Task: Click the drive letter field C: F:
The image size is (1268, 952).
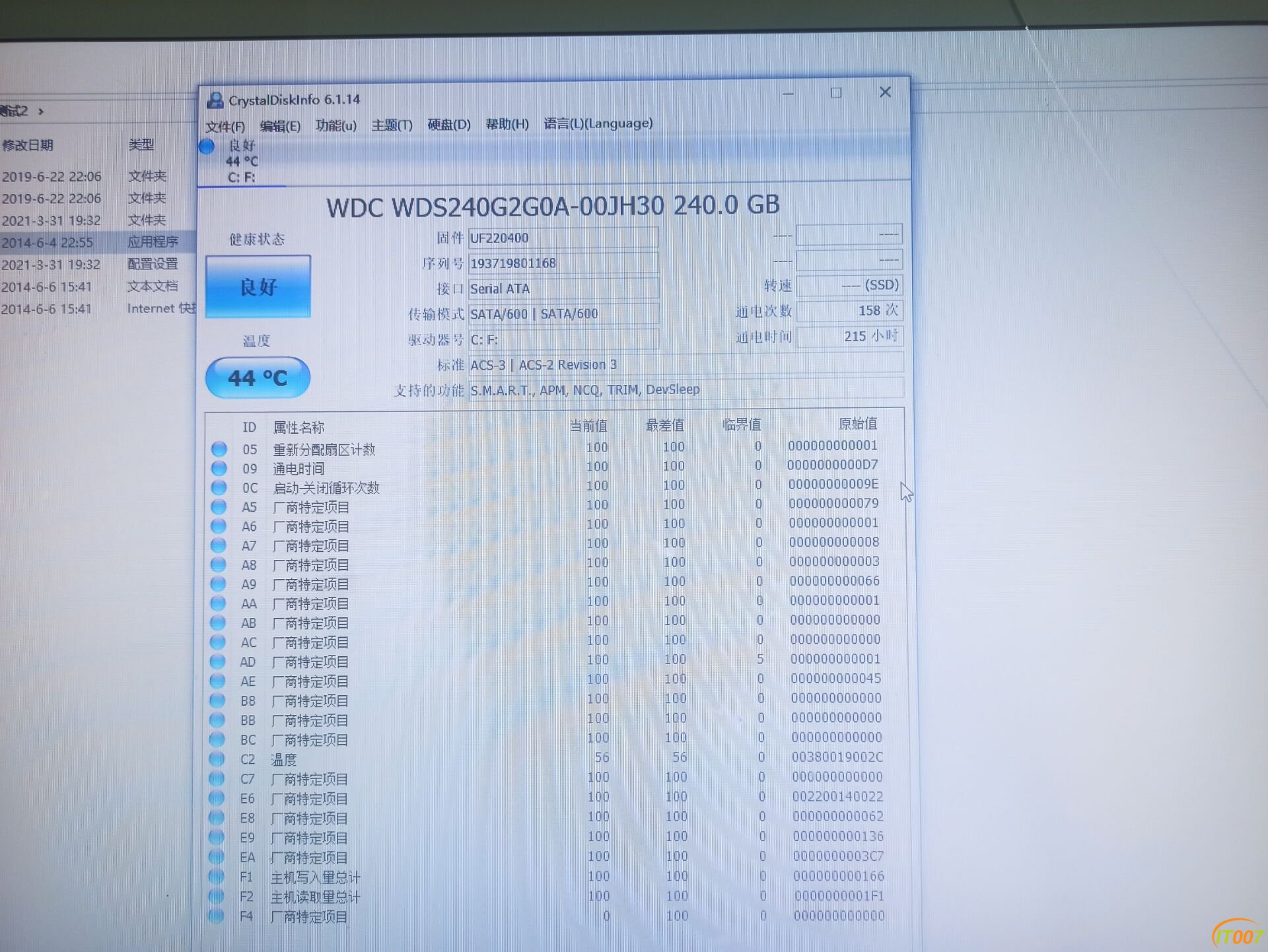Action: coord(563,339)
